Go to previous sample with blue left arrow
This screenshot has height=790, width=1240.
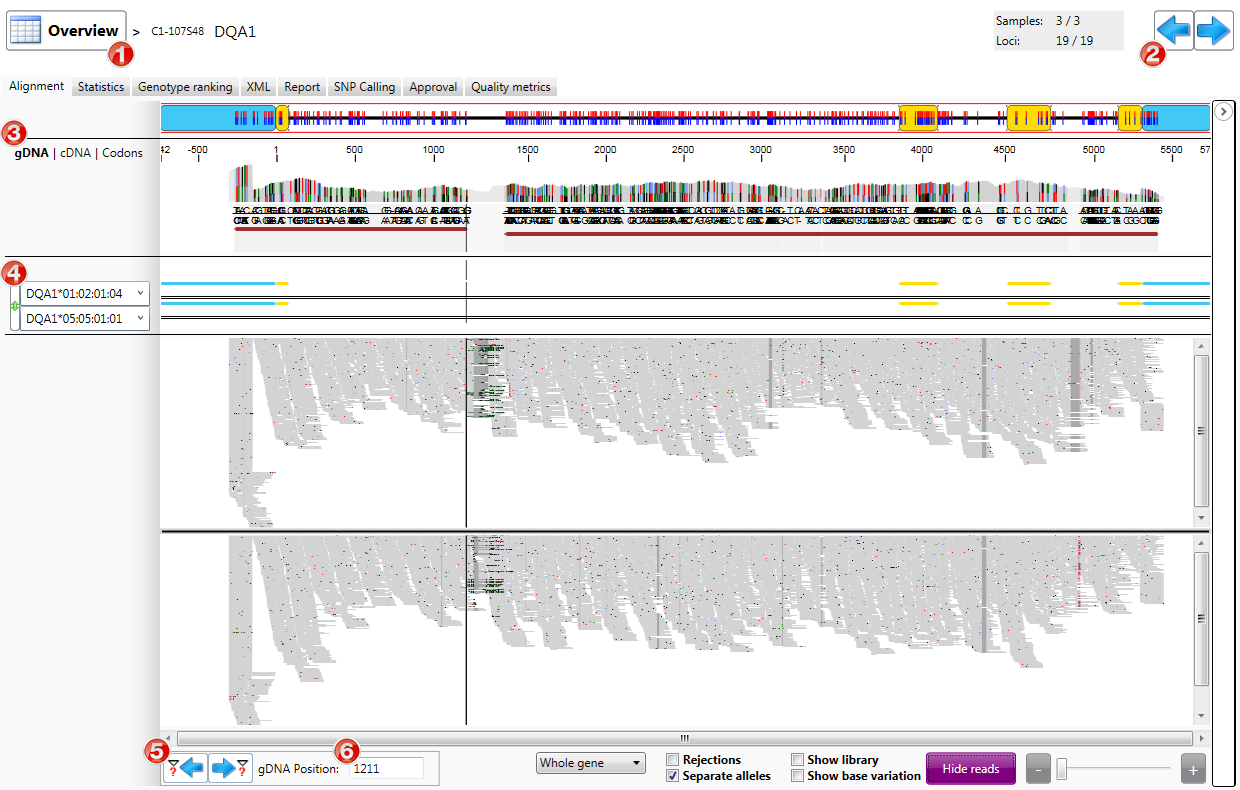[1172, 30]
